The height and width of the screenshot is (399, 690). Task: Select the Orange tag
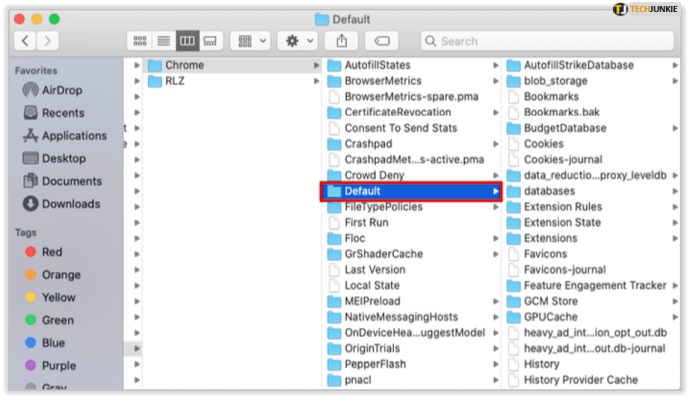53,275
